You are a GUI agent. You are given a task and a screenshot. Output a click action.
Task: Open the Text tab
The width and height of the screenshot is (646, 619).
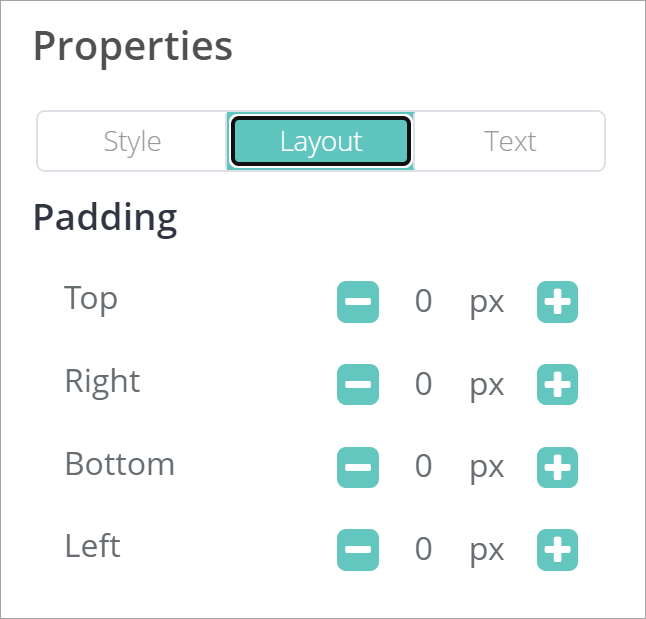tap(510, 141)
